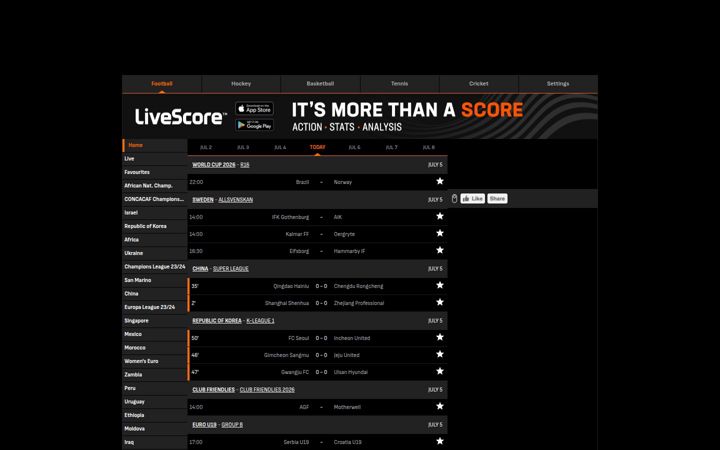Select CONCACAF Champions in the sidebar
Image resolution: width=720 pixels, height=450 pixels.
coord(155,199)
